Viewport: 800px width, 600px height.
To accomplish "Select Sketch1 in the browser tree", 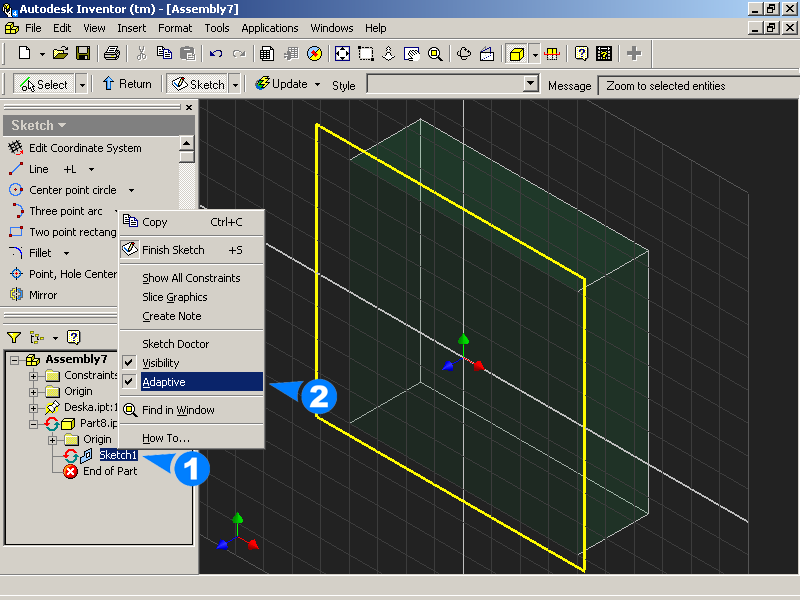I will pos(118,455).
